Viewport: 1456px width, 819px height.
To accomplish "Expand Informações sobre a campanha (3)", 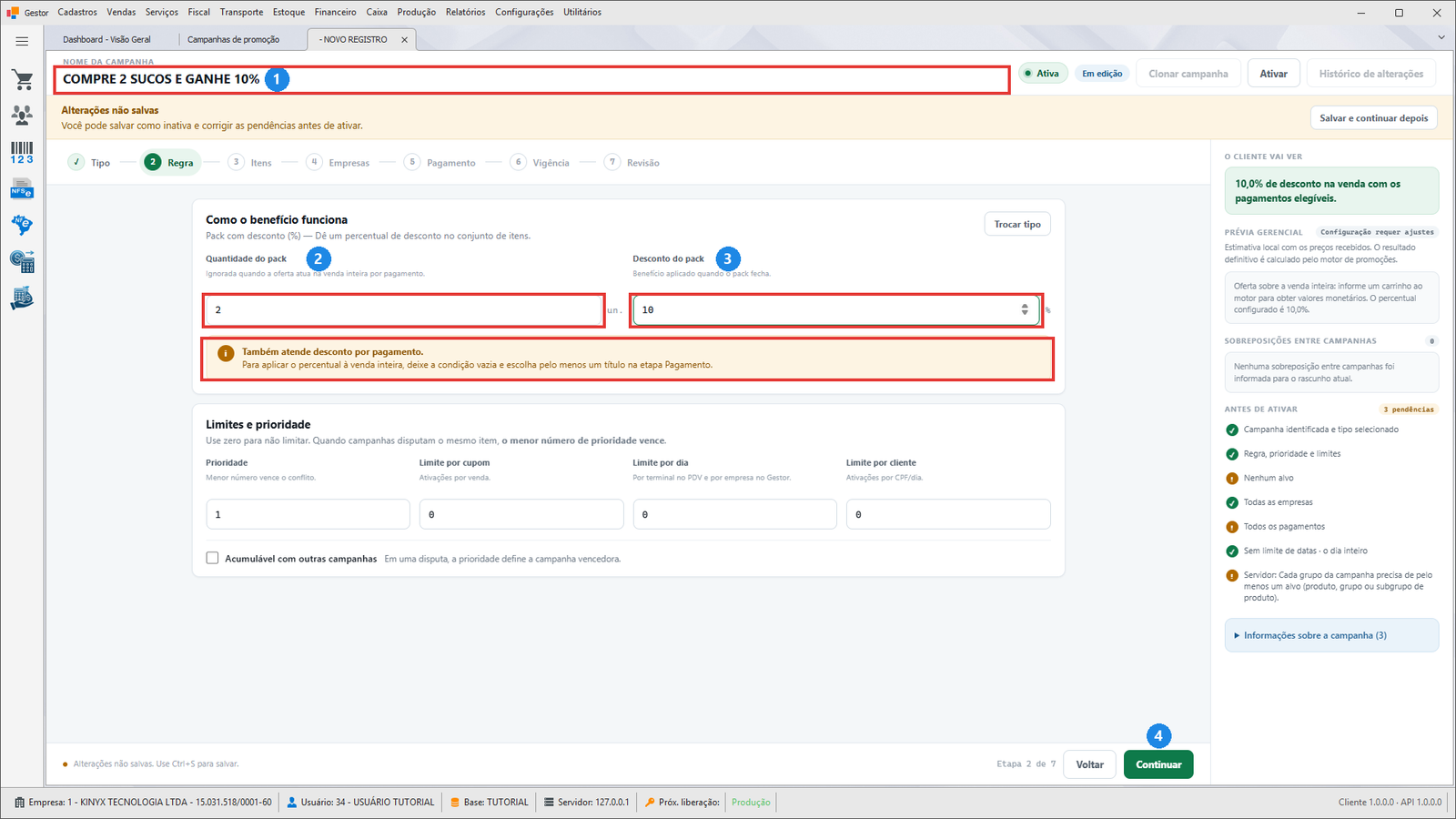I will click(1331, 635).
